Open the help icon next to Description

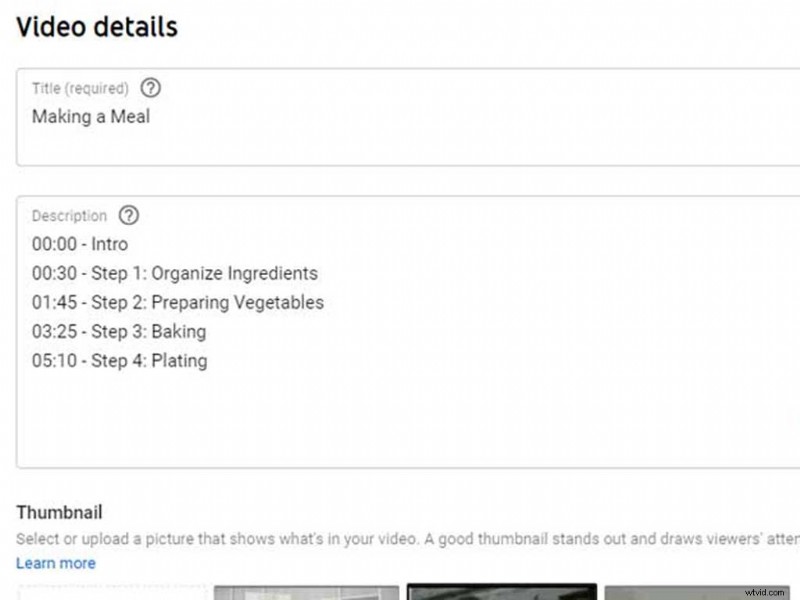point(128,215)
